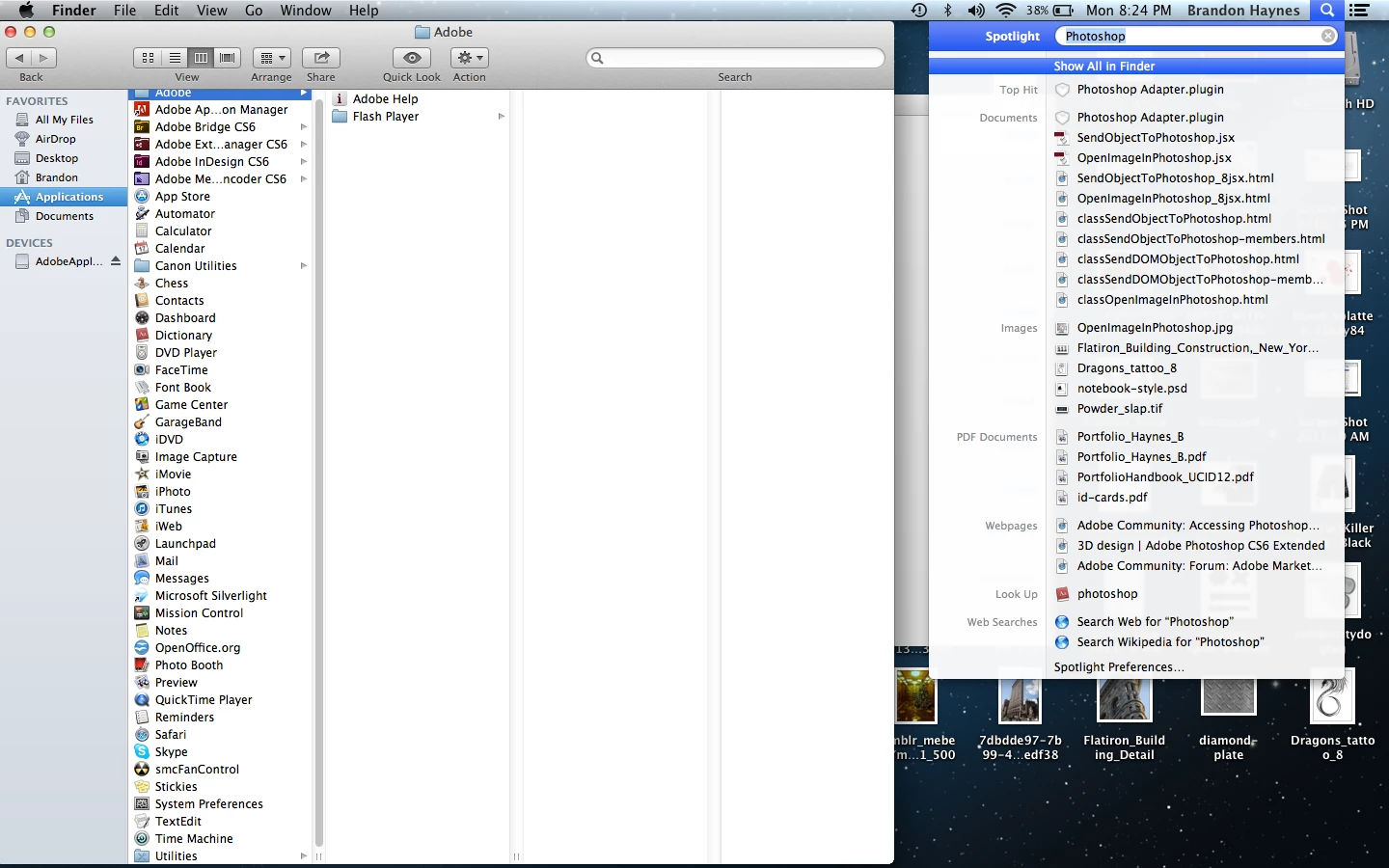Select App Store in Applications list
The width and height of the screenshot is (1389, 868).
[182, 196]
